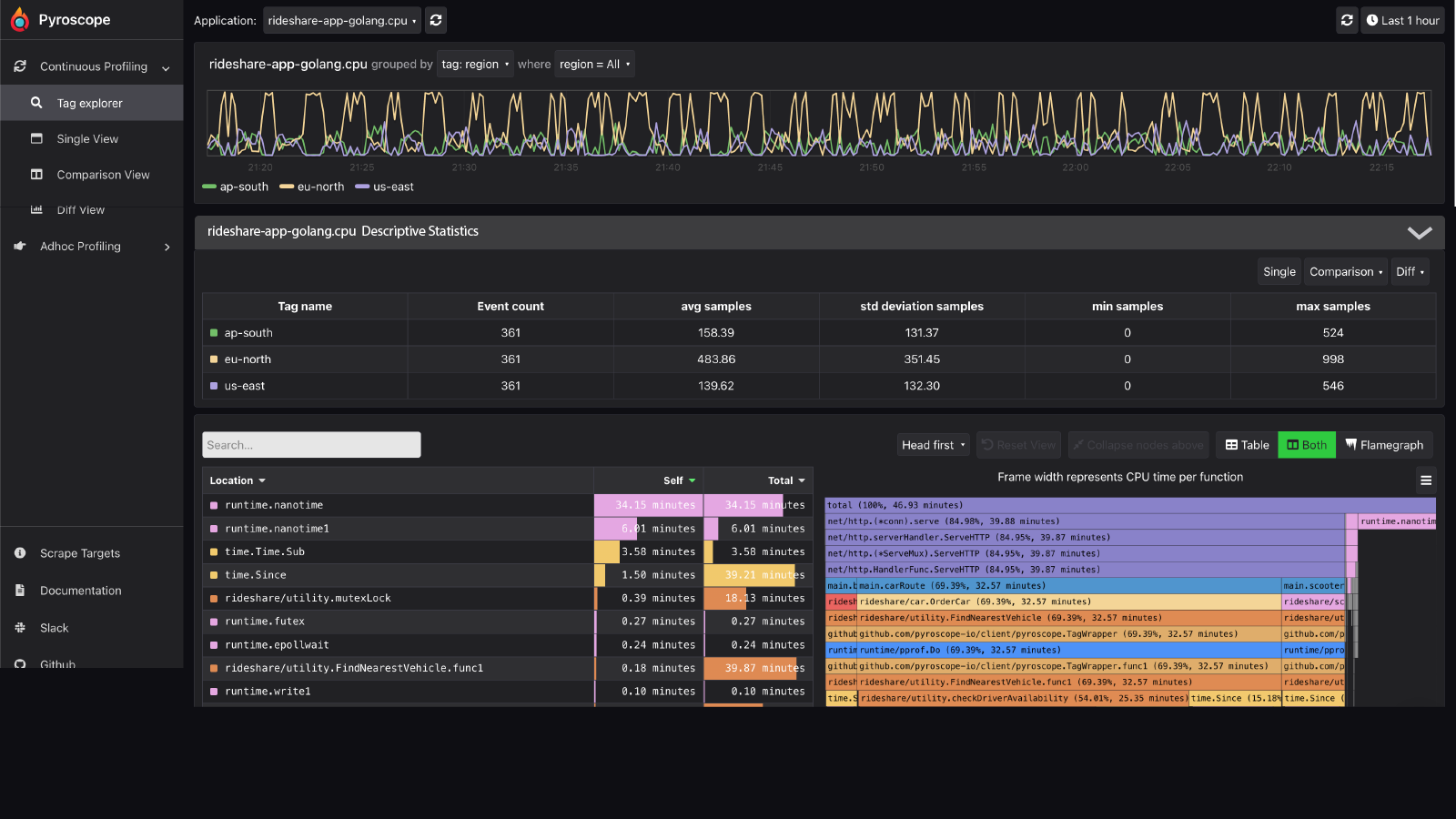
Task: Open the Last 1 hour time picker
Action: click(x=1402, y=19)
